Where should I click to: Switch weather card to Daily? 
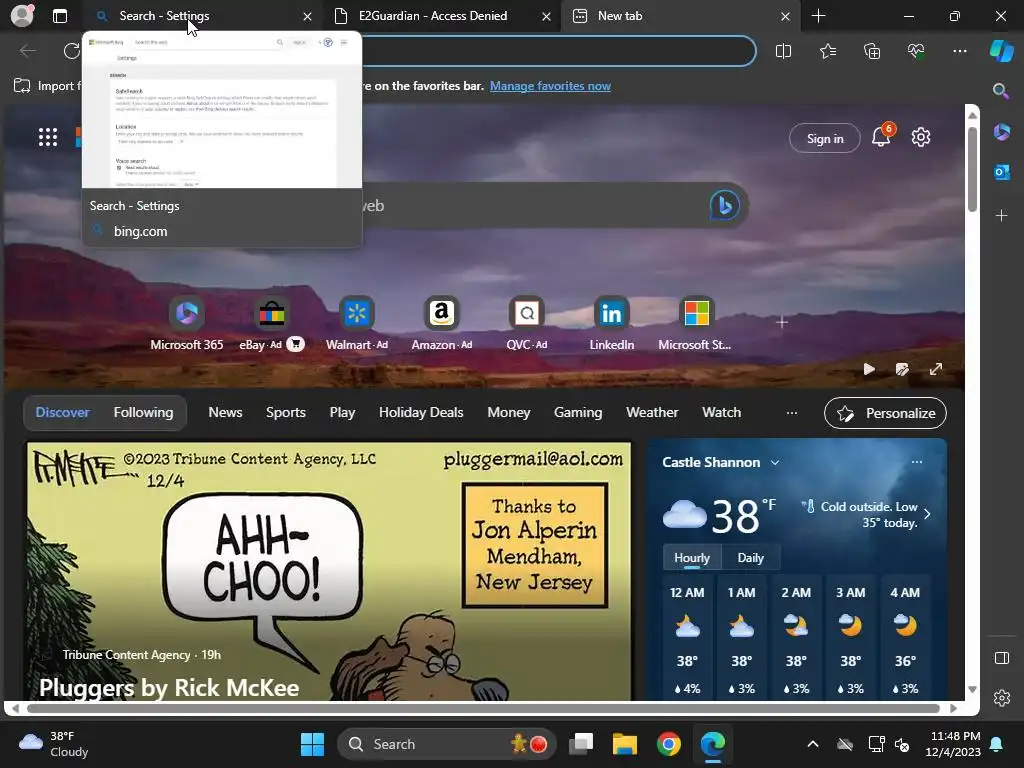pyautogui.click(x=750, y=558)
